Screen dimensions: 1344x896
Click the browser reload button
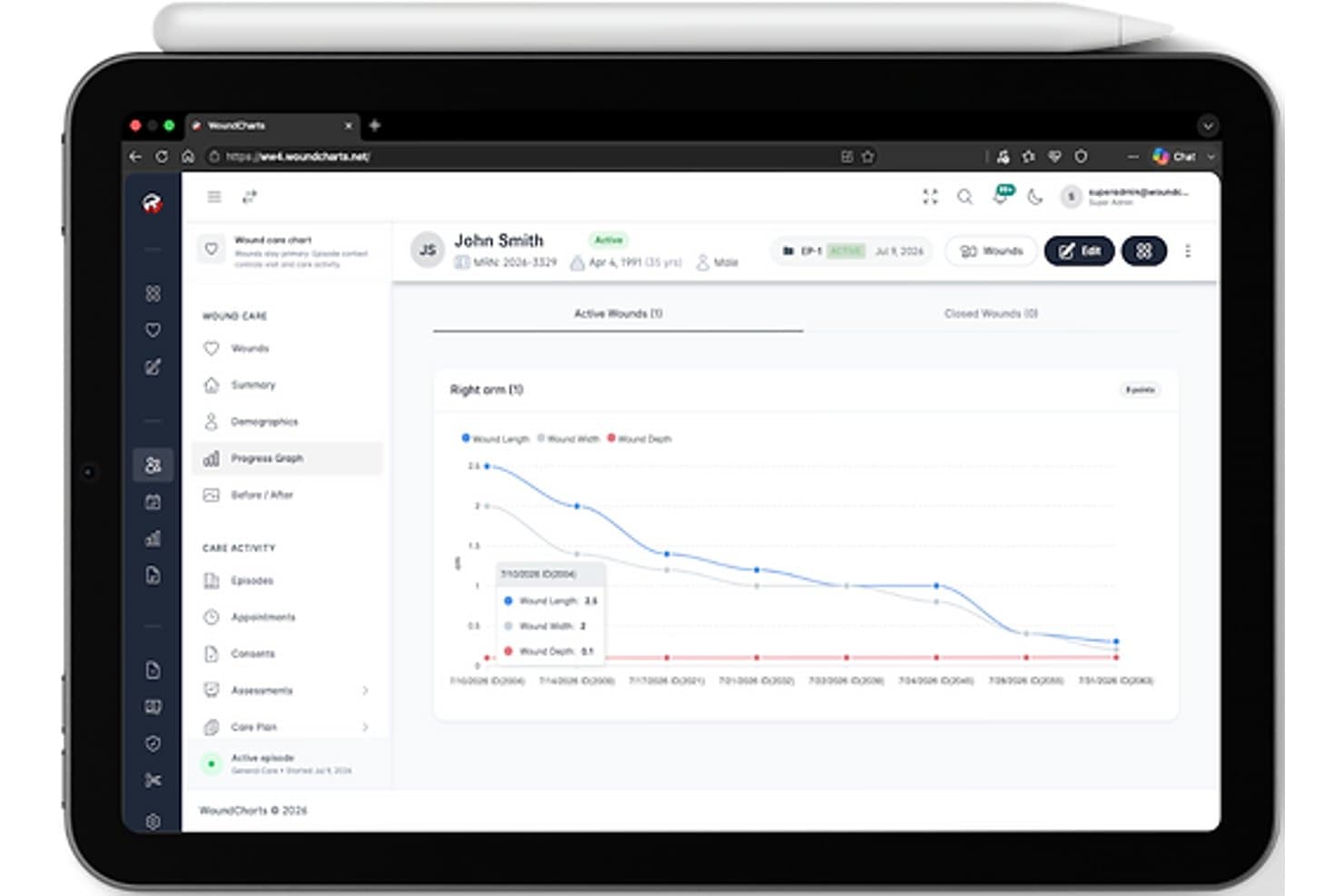[x=162, y=156]
